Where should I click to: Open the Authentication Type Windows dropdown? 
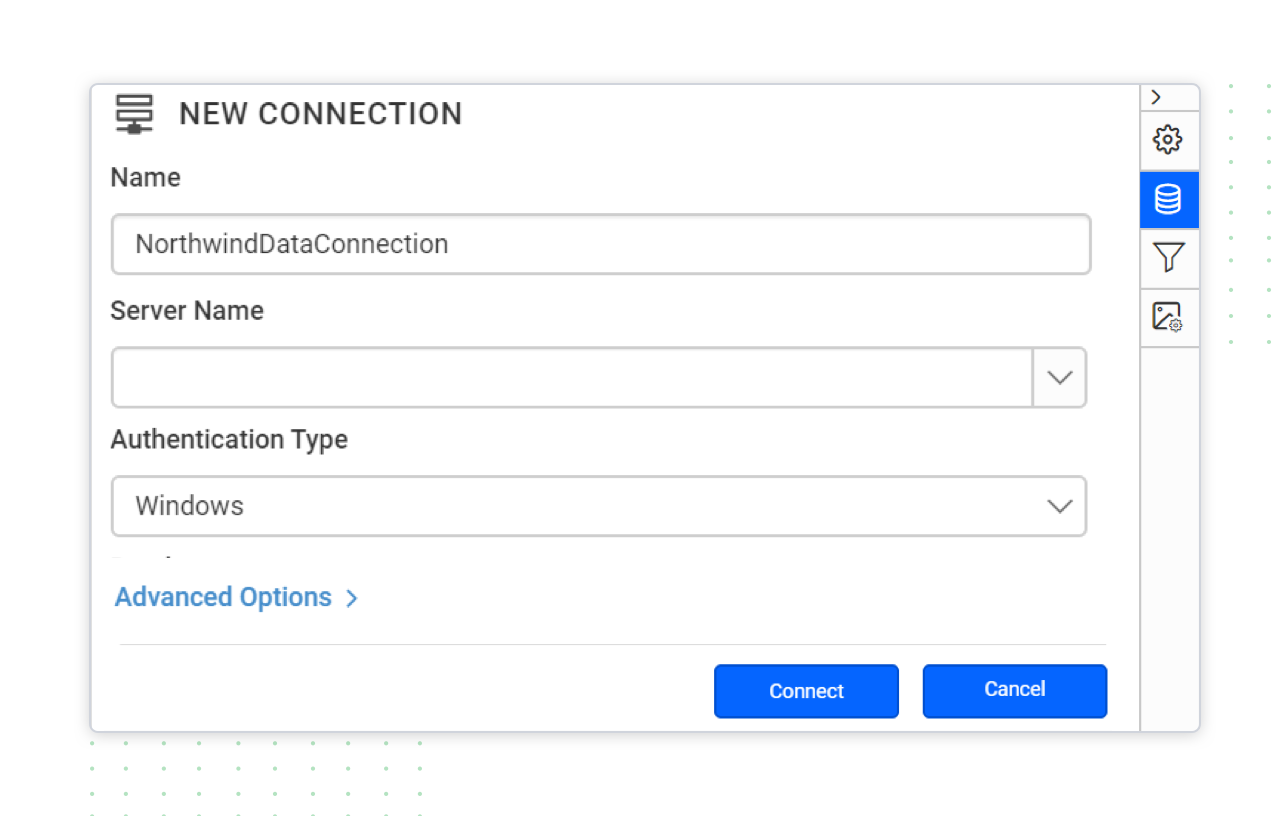(598, 506)
